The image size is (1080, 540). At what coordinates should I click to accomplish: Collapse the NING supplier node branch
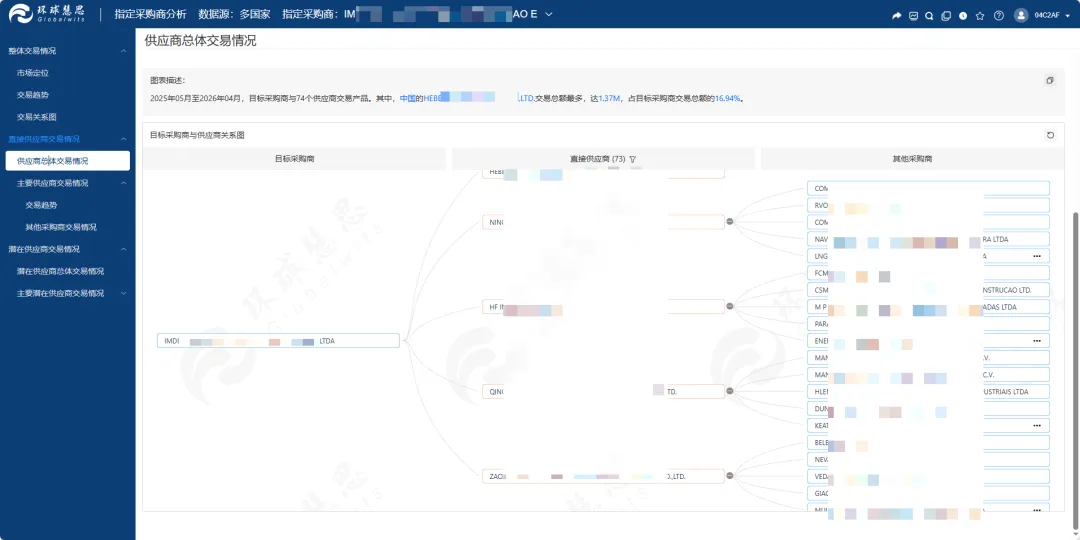(x=729, y=222)
